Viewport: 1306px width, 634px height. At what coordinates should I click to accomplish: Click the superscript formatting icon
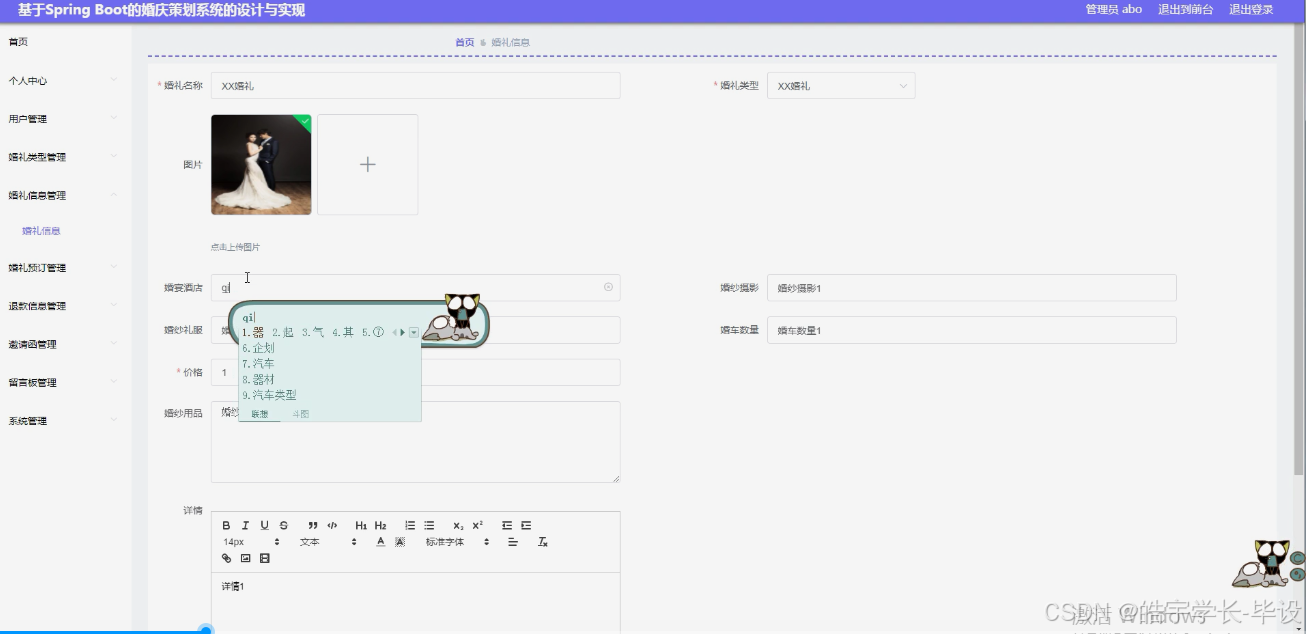pyautogui.click(x=476, y=524)
